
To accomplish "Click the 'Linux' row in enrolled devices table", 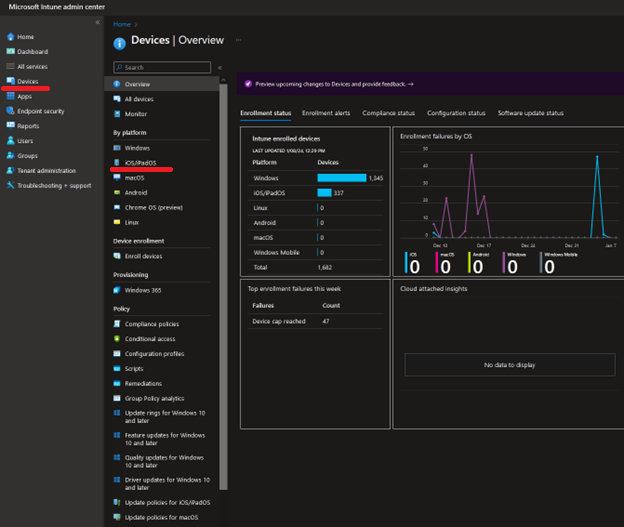I will 315,208.
